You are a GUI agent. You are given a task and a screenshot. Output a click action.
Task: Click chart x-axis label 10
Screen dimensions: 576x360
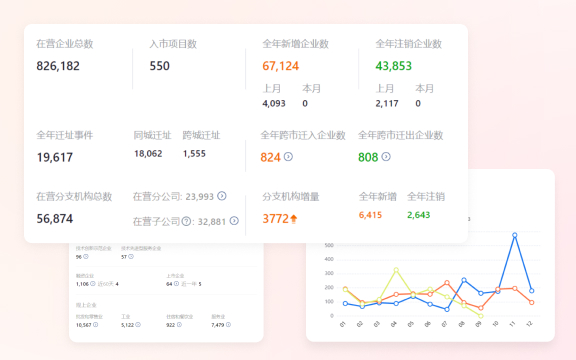(x=495, y=324)
